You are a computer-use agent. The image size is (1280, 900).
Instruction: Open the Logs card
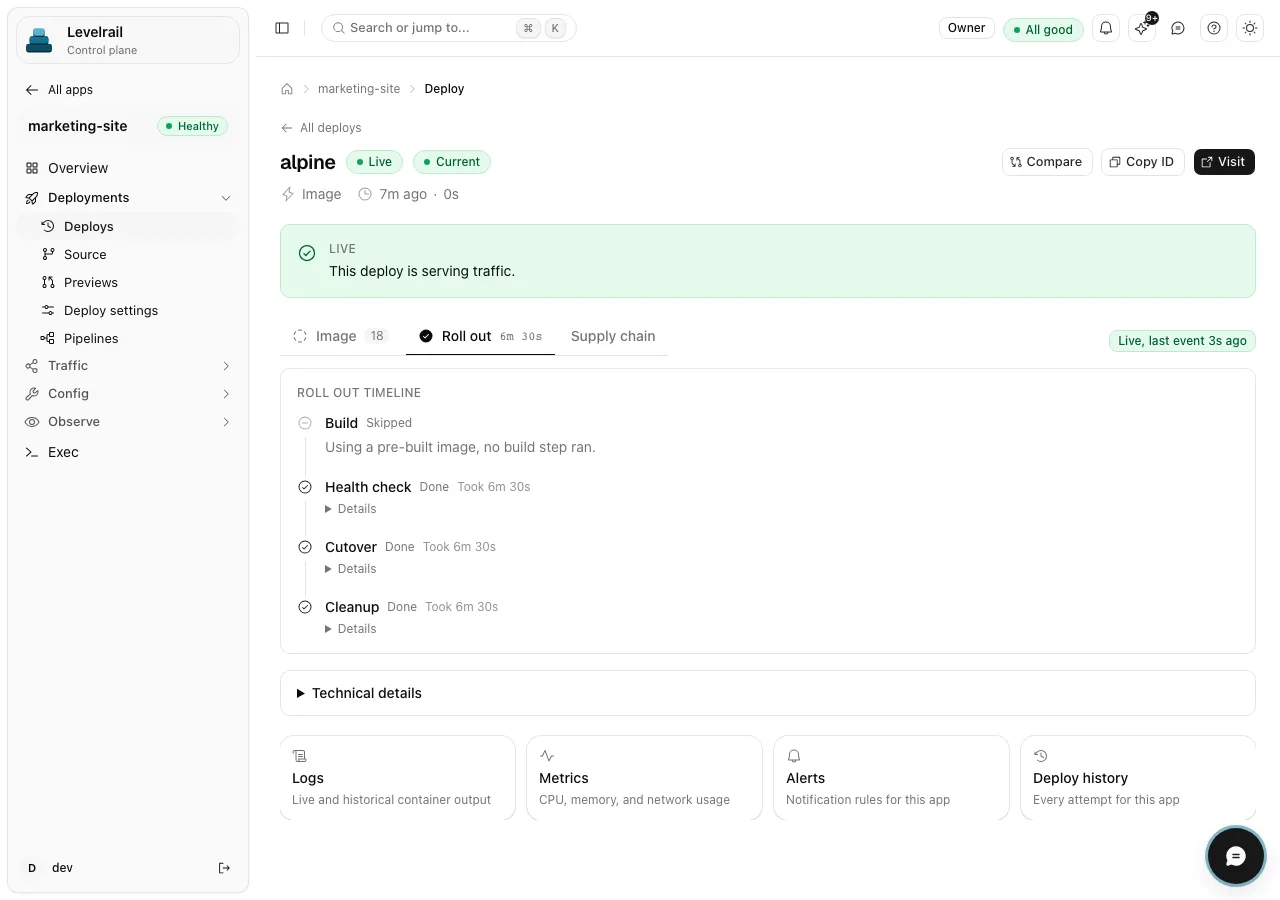pos(398,778)
